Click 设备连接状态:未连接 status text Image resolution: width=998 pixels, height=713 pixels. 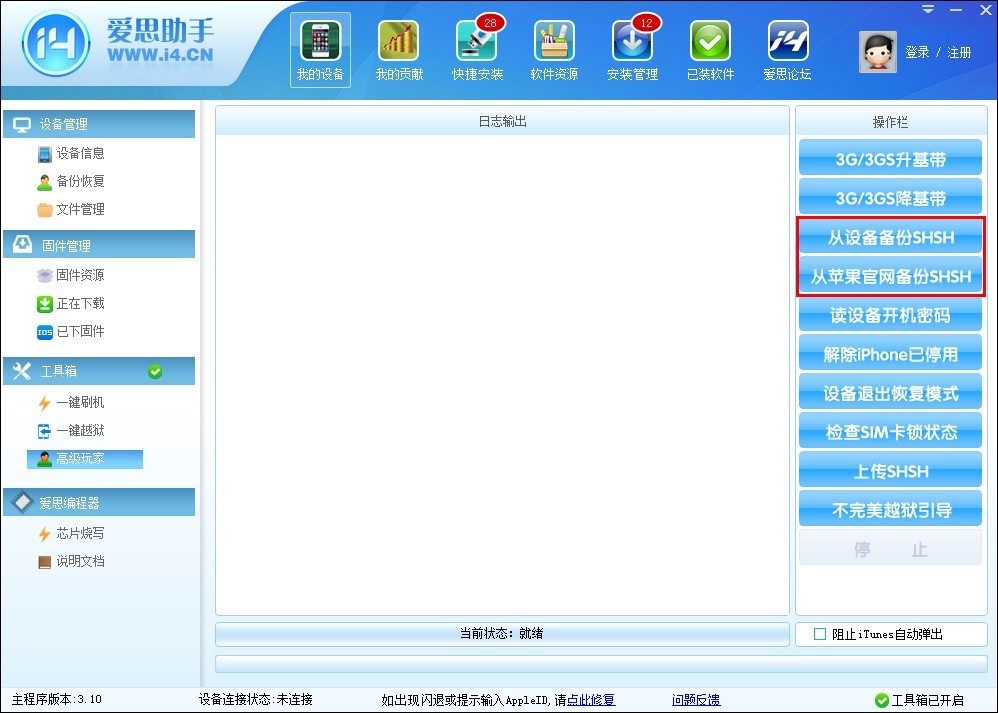255,700
